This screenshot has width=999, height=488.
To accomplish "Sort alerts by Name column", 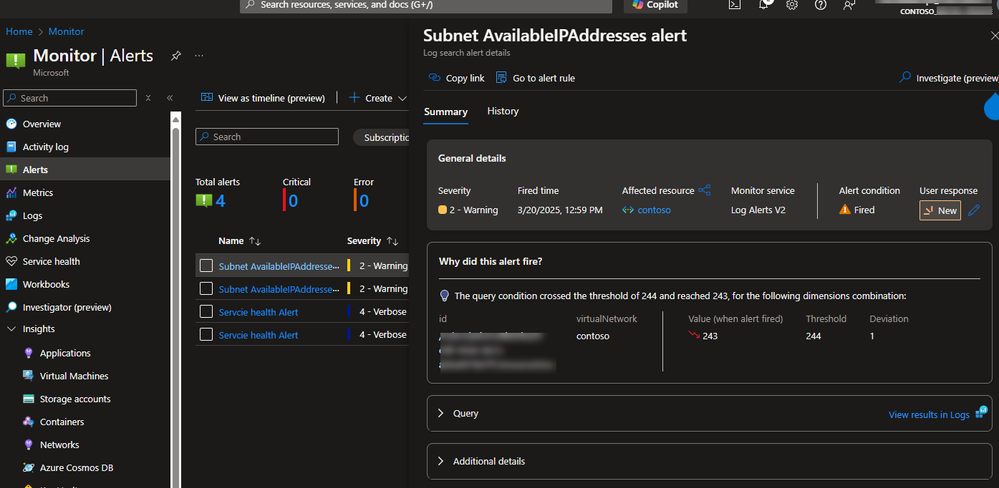I will pos(240,241).
